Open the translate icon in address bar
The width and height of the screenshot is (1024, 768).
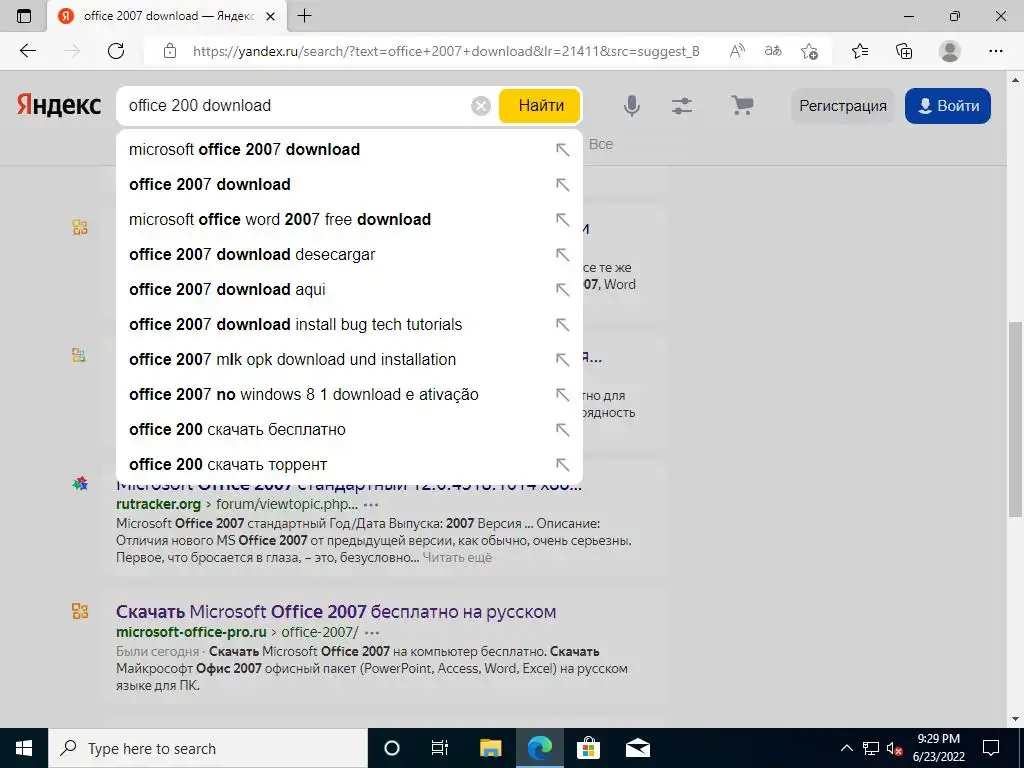(x=773, y=51)
